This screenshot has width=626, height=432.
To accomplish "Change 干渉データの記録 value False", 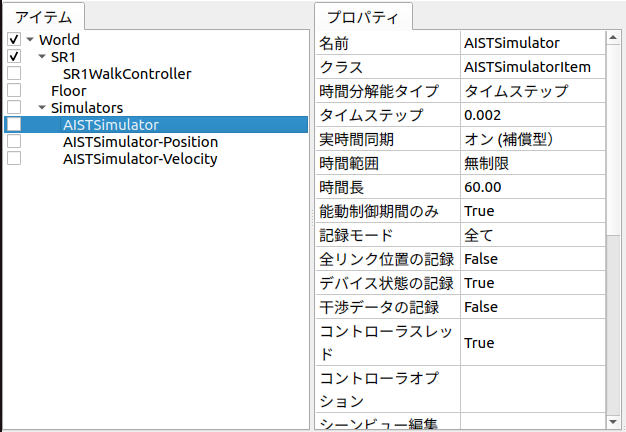I will tap(533, 307).
